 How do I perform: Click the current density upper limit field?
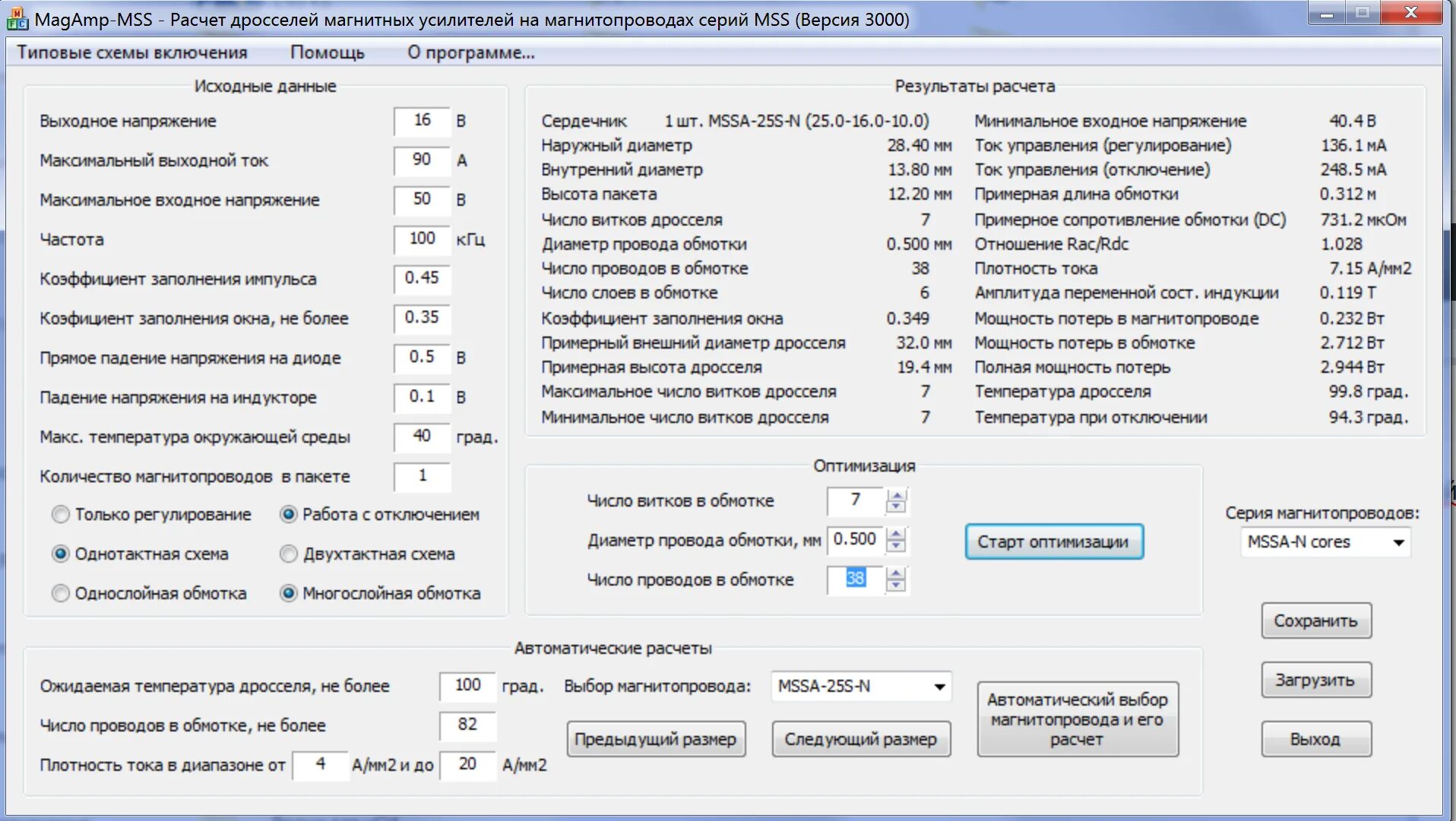(467, 765)
